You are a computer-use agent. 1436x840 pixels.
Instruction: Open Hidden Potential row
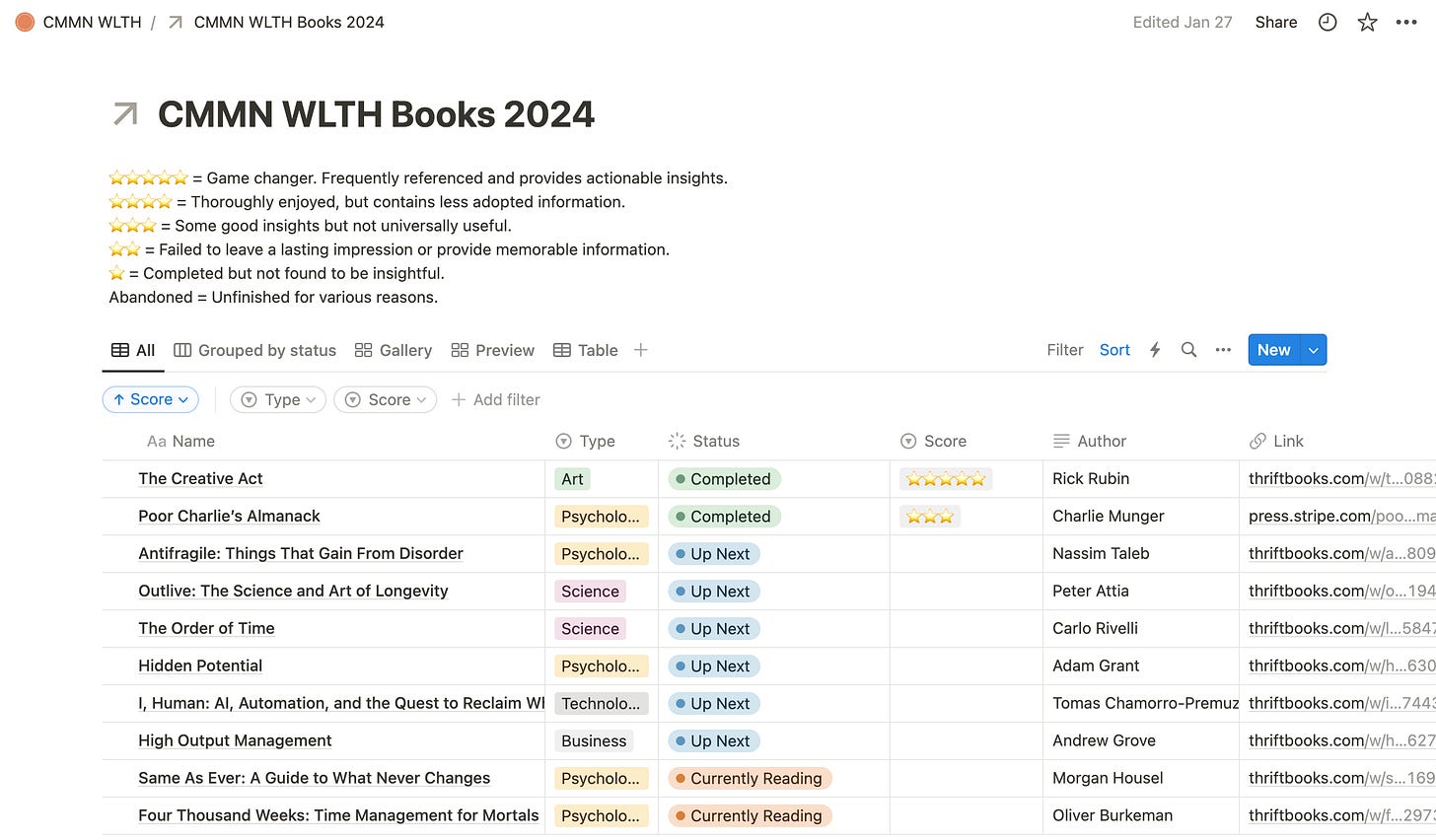tap(200, 665)
